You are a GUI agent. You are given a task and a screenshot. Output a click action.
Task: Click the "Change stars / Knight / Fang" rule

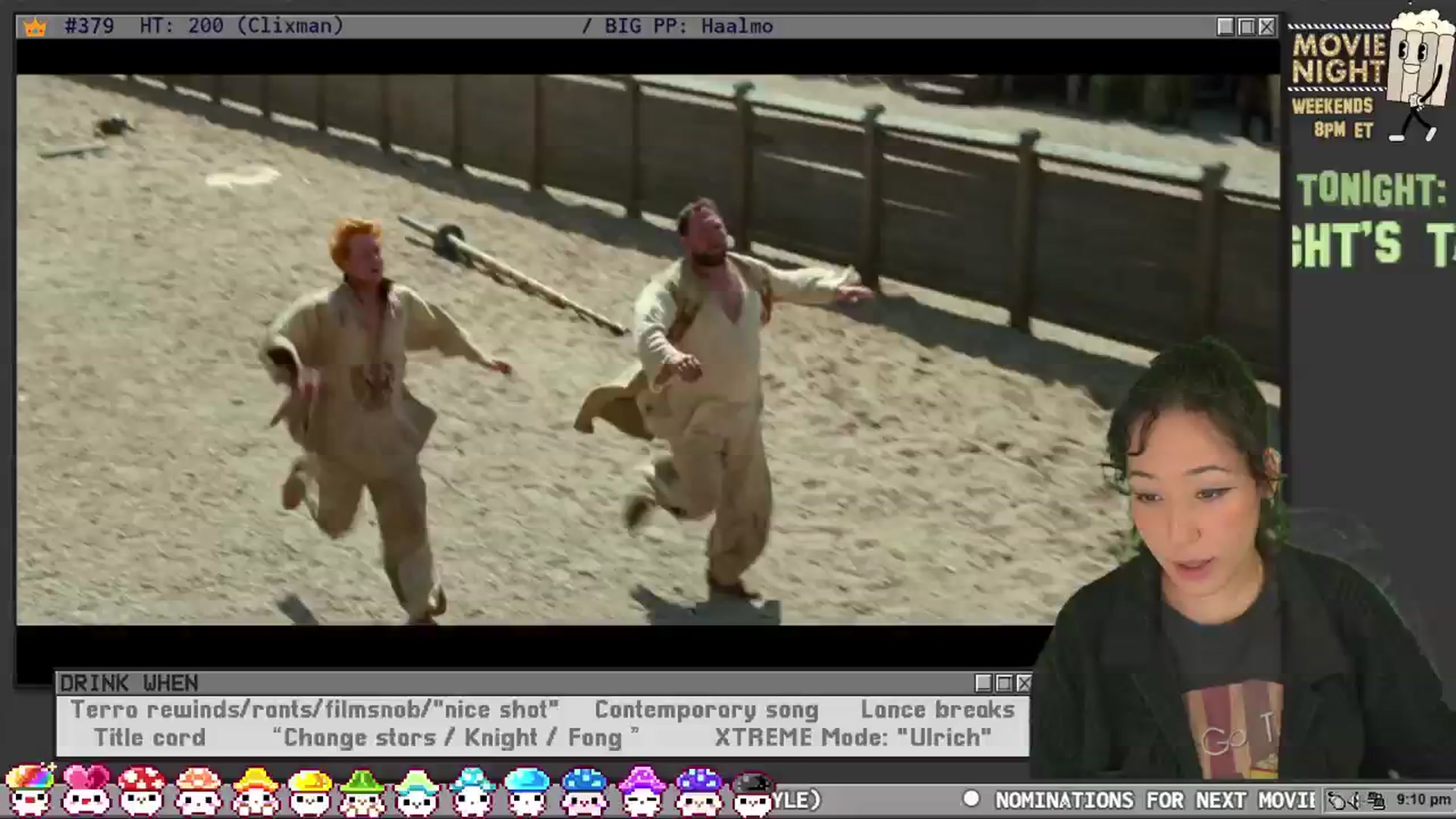coord(455,737)
